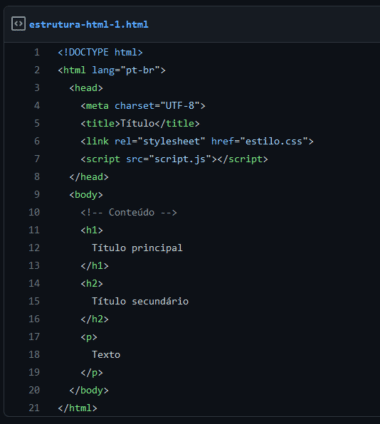Click line number 6 in the gutter
The image size is (380, 424).
37,141
